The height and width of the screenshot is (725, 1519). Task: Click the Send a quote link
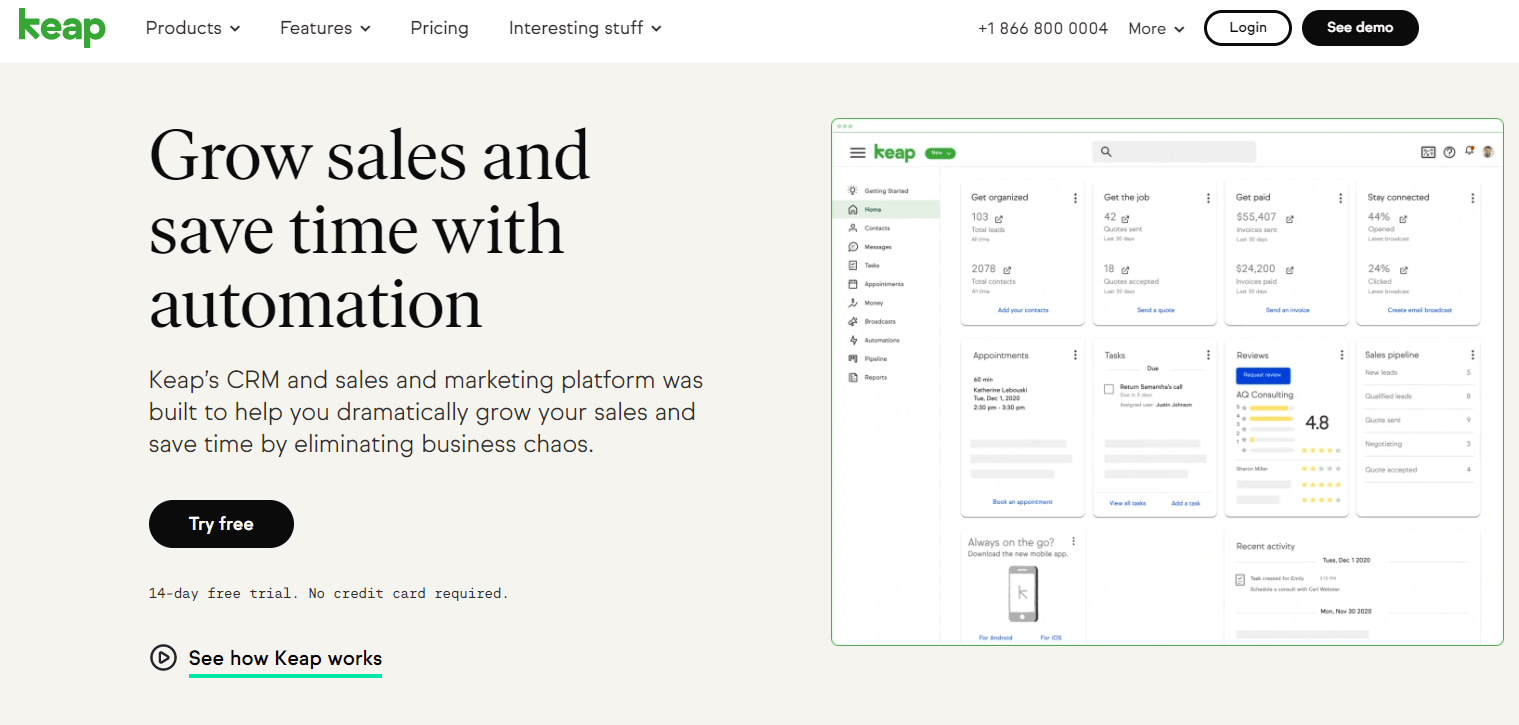pos(1156,310)
